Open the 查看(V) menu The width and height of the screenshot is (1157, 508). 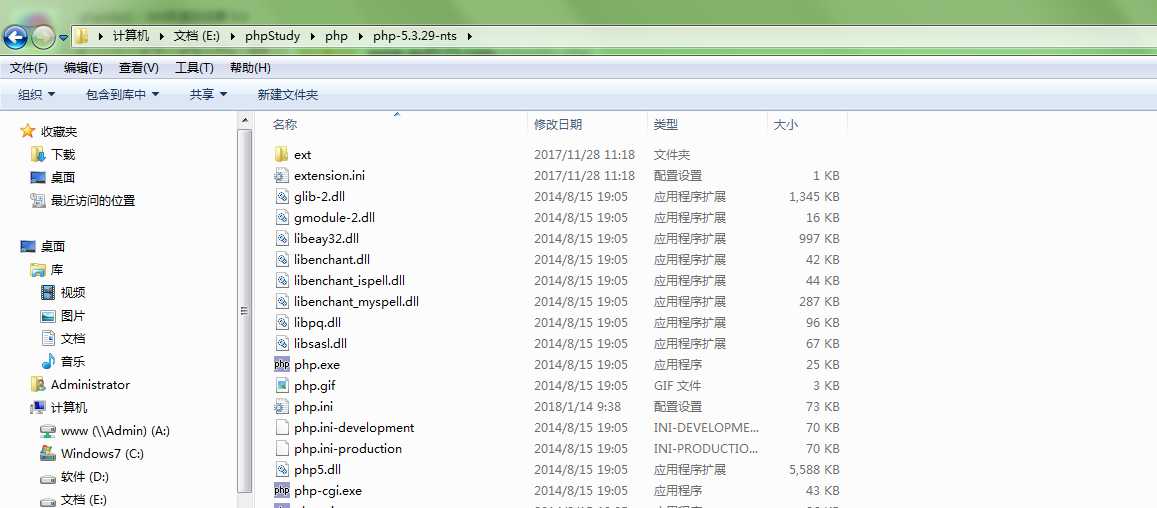139,68
